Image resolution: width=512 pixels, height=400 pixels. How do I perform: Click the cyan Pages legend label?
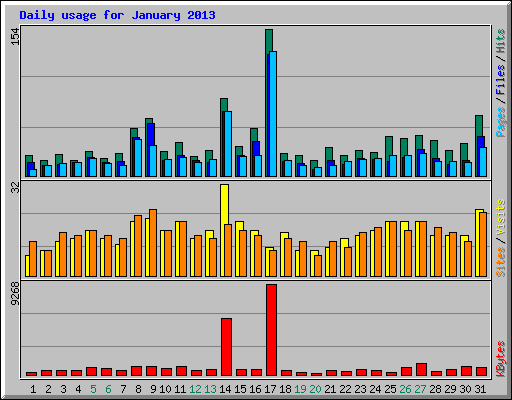pyautogui.click(x=501, y=122)
